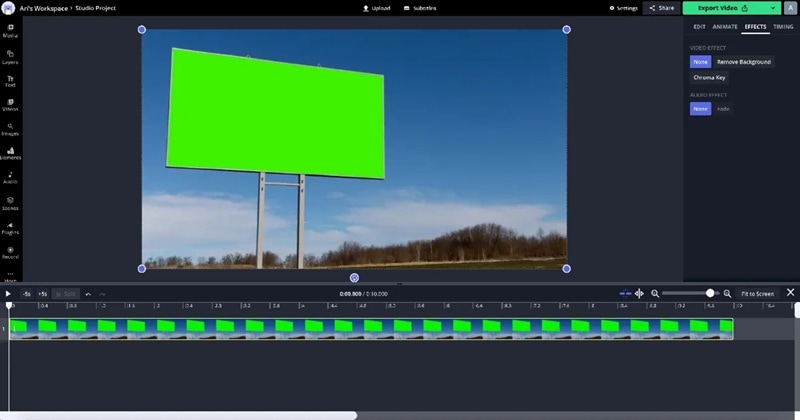Click Fit to Screen button
The height and width of the screenshot is (420, 800).
coord(757,294)
